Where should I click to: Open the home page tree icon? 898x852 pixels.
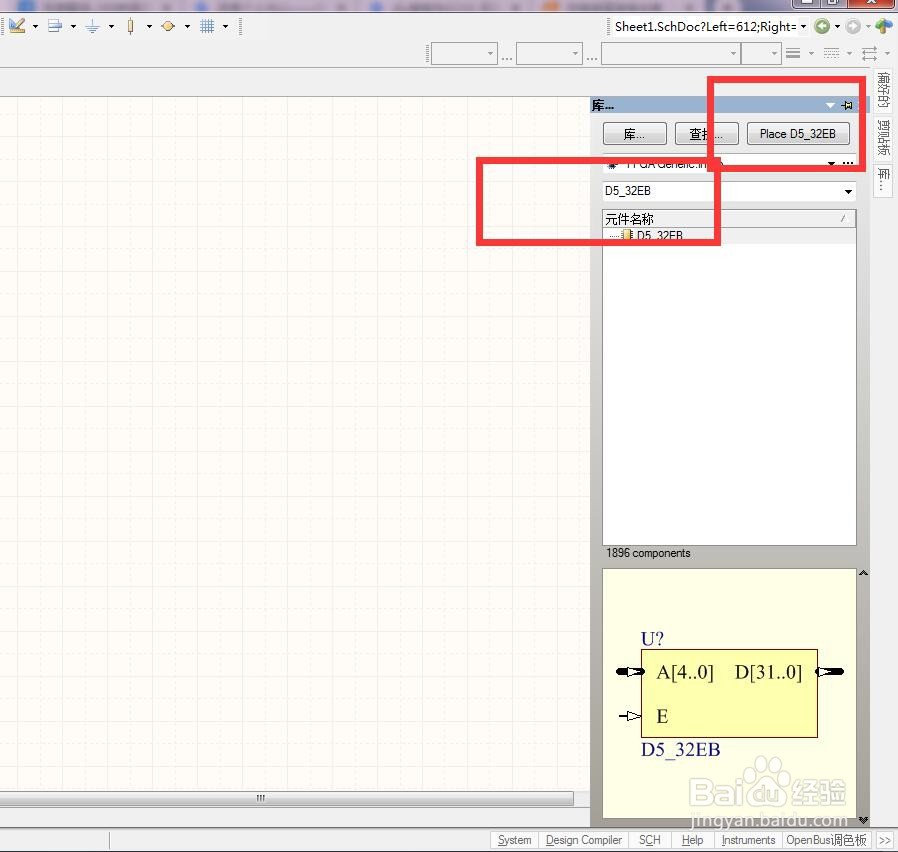[884, 26]
